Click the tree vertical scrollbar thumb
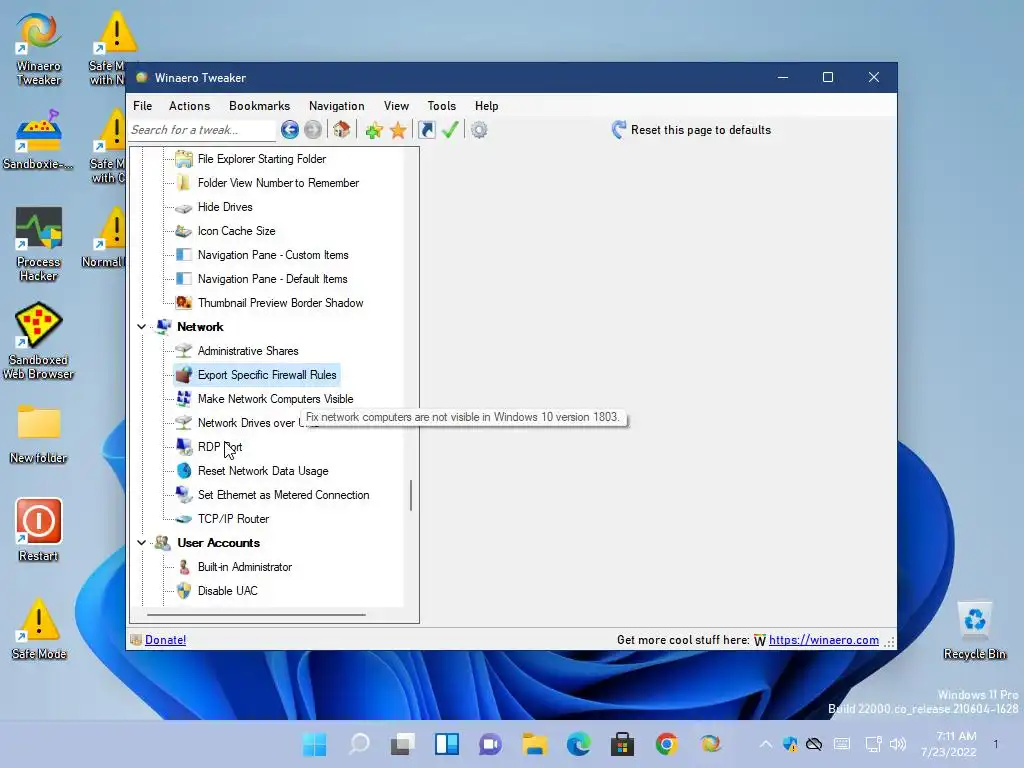The image size is (1024, 768). click(x=411, y=495)
